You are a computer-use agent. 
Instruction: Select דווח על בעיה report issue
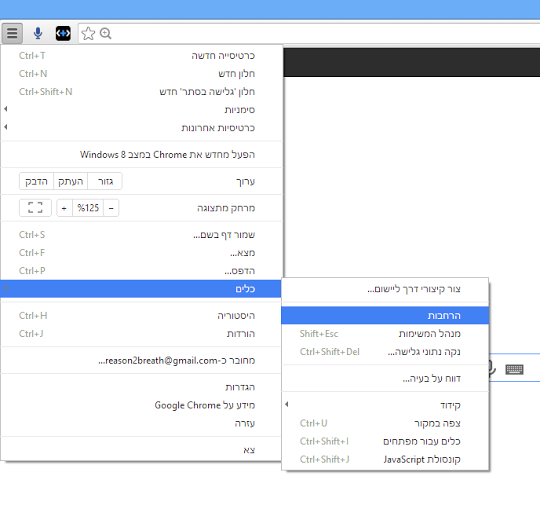tap(385, 378)
